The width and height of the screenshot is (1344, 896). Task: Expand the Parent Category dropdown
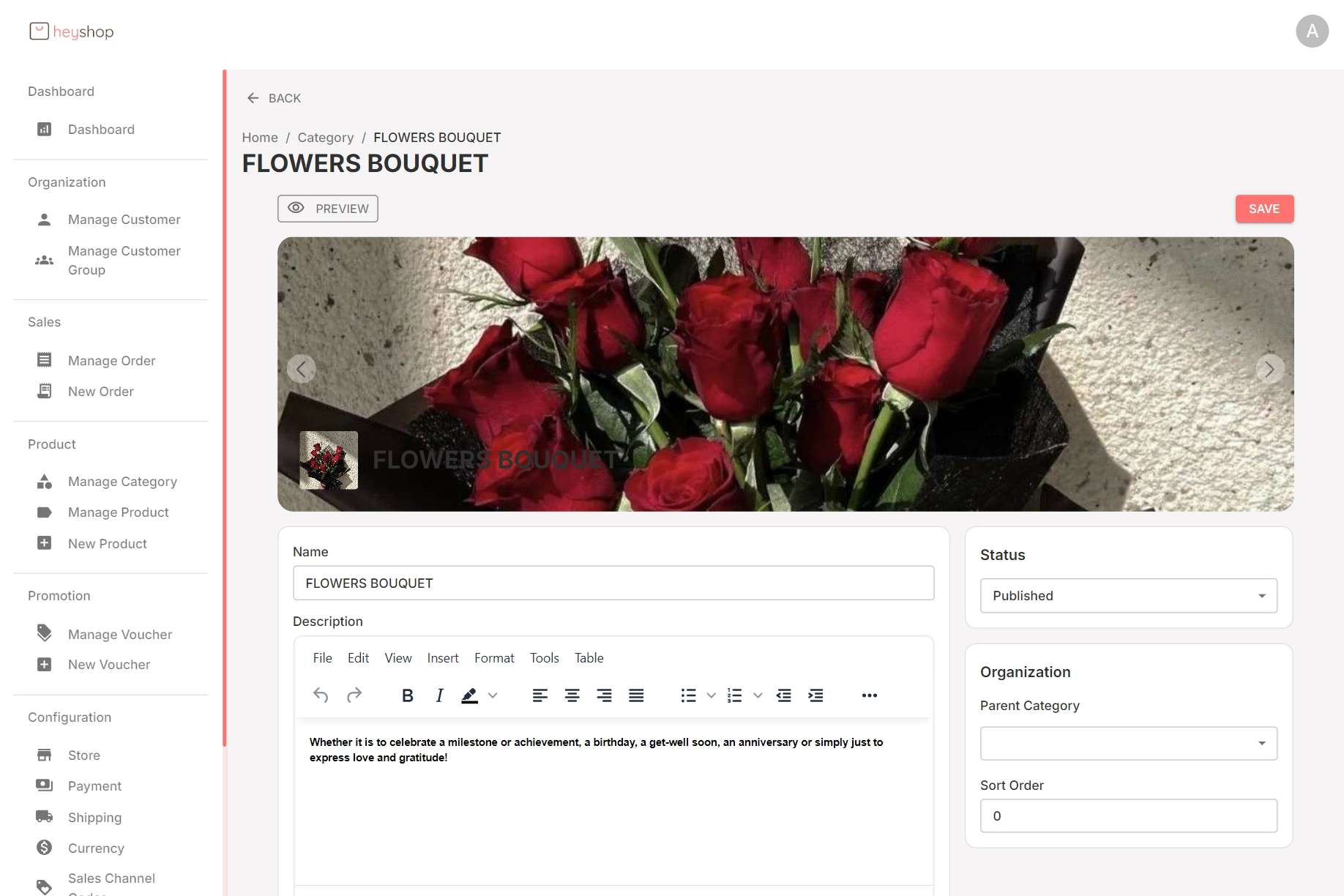coord(1128,743)
